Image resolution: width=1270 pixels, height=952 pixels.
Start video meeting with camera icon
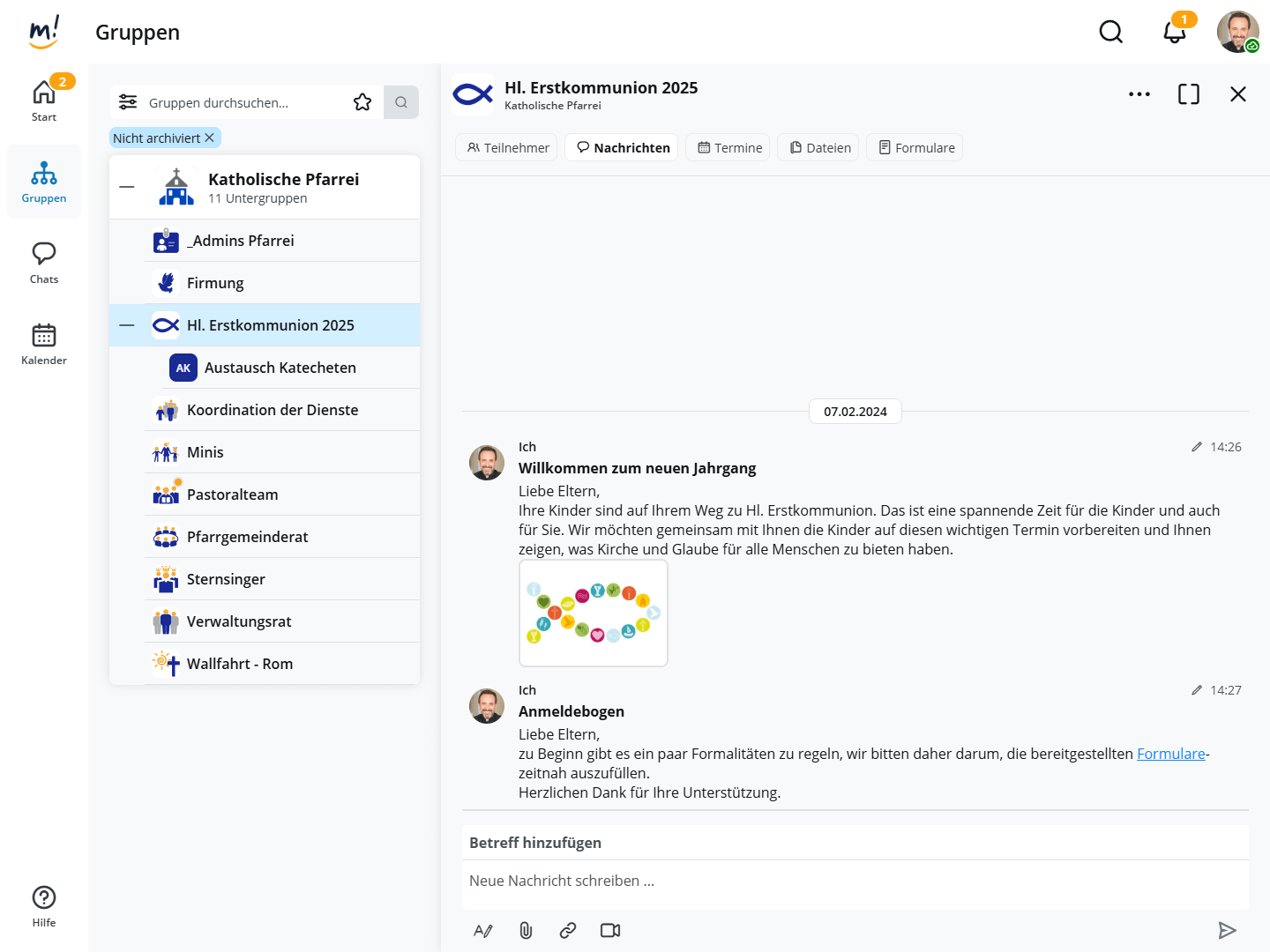pos(610,930)
